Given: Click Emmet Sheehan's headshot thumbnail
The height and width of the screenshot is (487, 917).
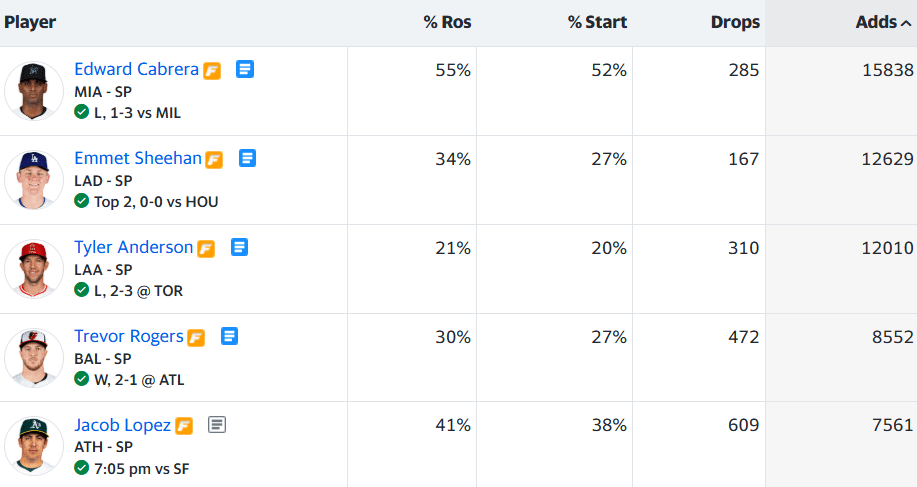Looking at the screenshot, I should point(33,179).
